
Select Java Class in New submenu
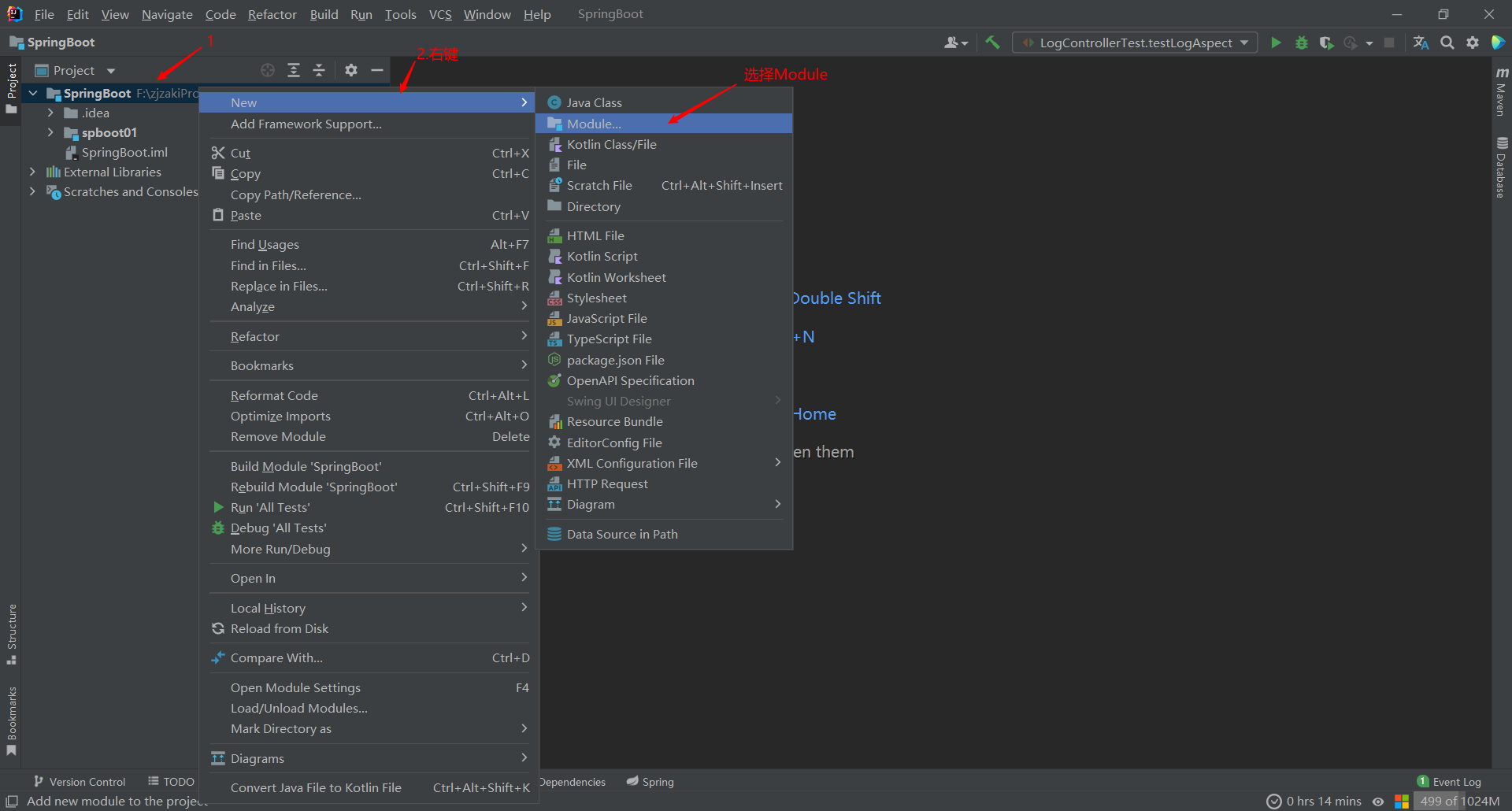(x=664, y=102)
